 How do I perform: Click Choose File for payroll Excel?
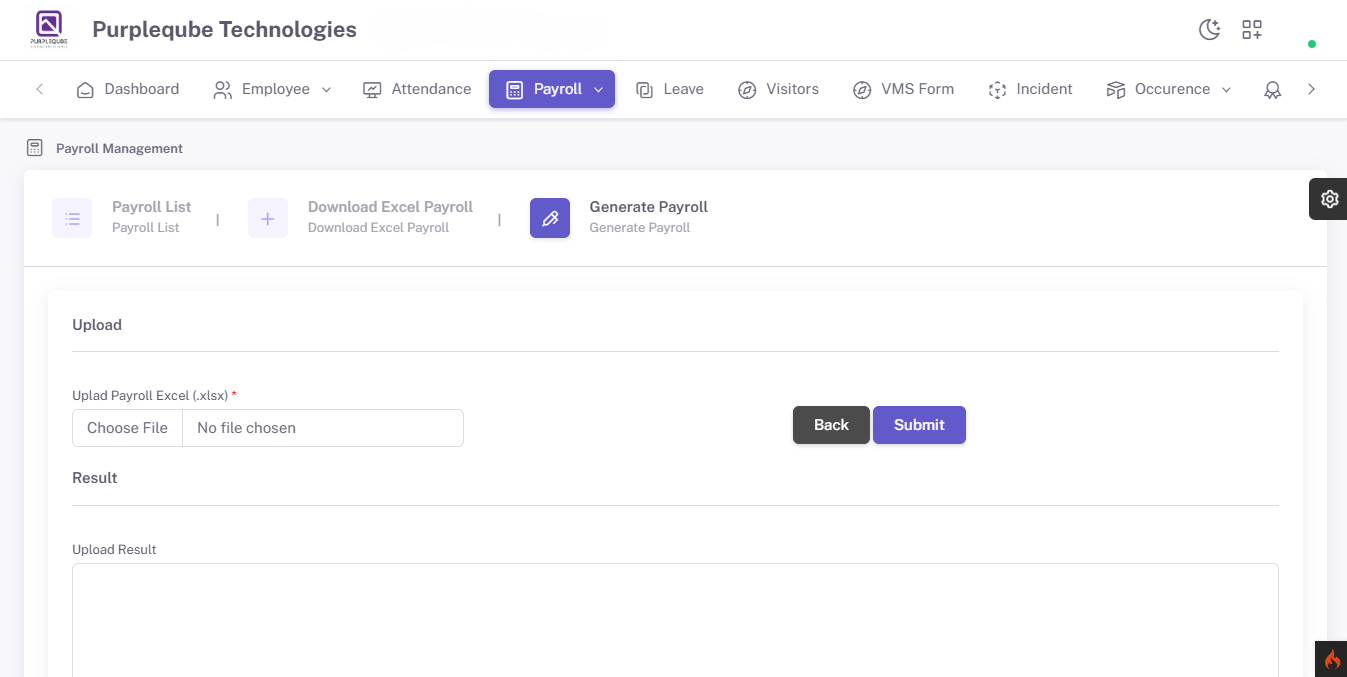[x=127, y=428]
